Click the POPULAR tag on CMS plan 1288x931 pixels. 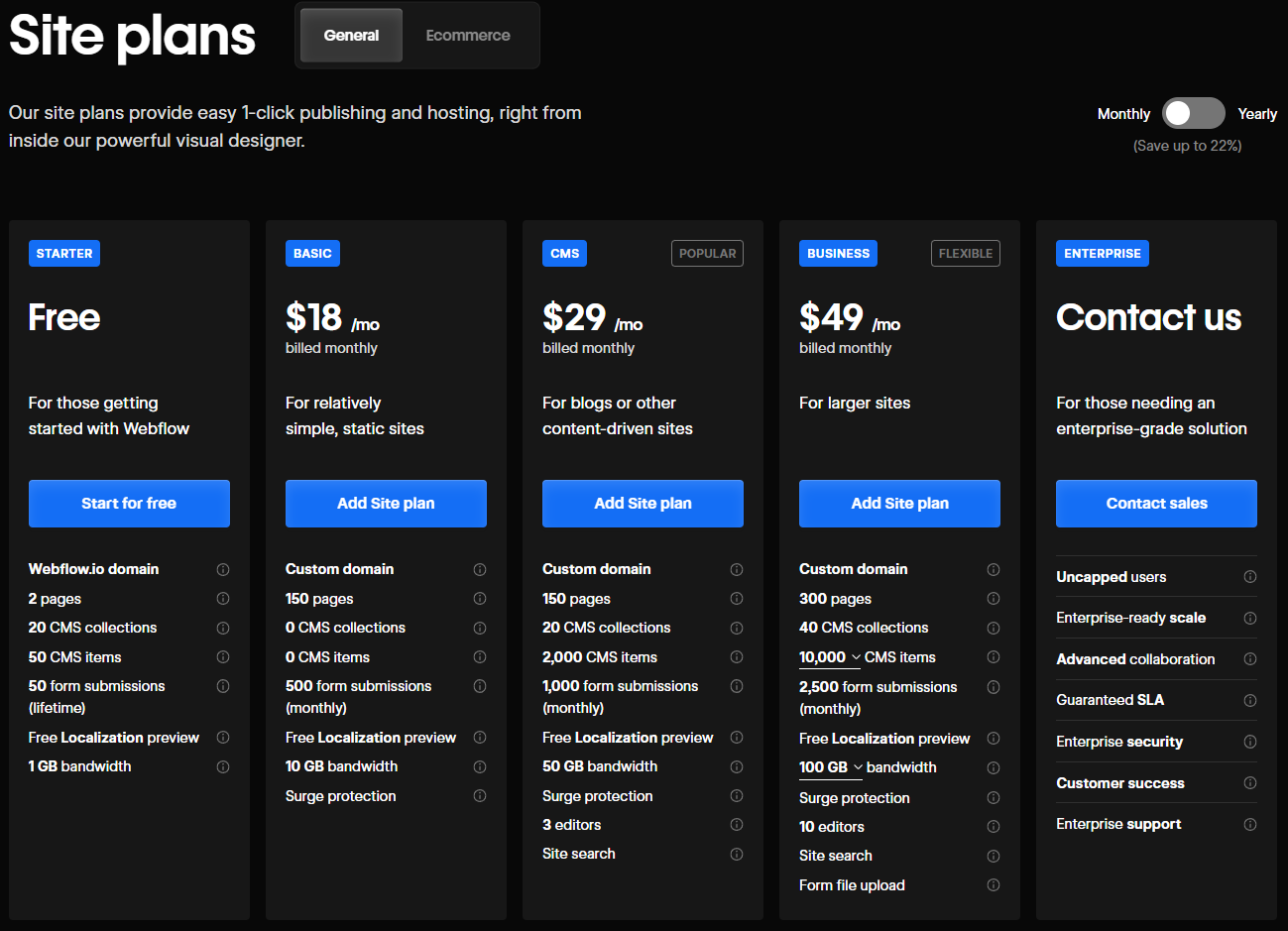707,254
